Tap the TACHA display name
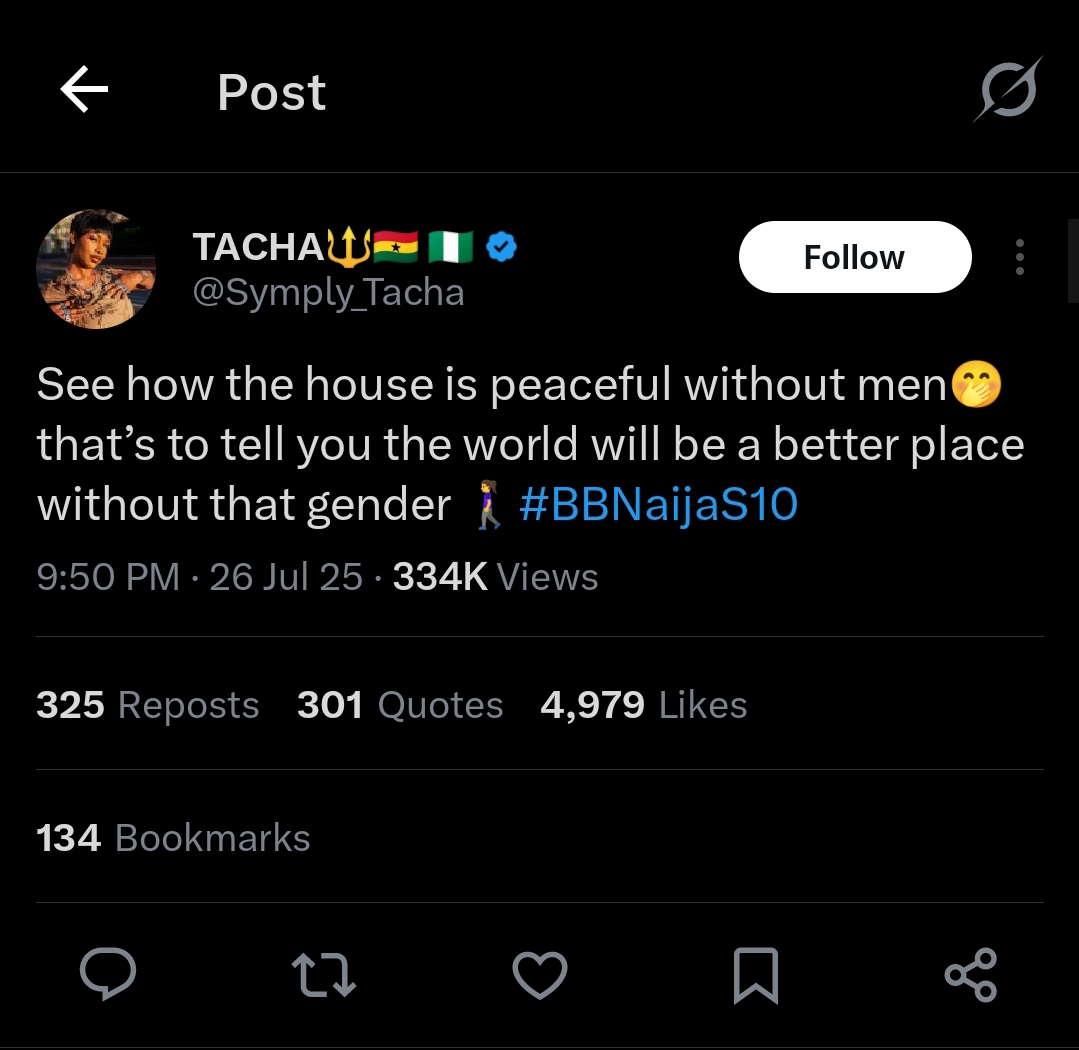Viewport: 1079px width, 1050px height. click(258, 246)
